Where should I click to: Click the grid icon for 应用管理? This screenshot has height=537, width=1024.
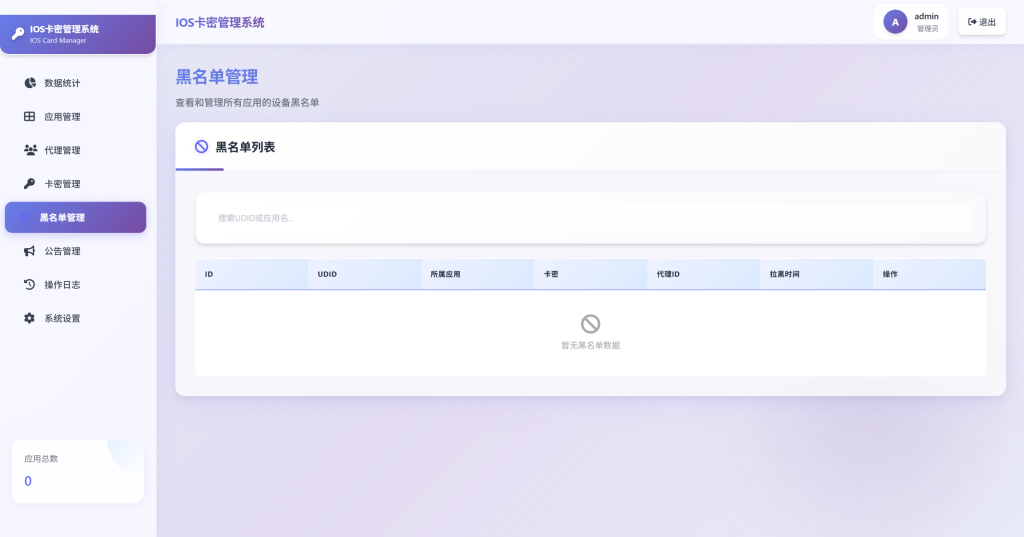point(30,117)
